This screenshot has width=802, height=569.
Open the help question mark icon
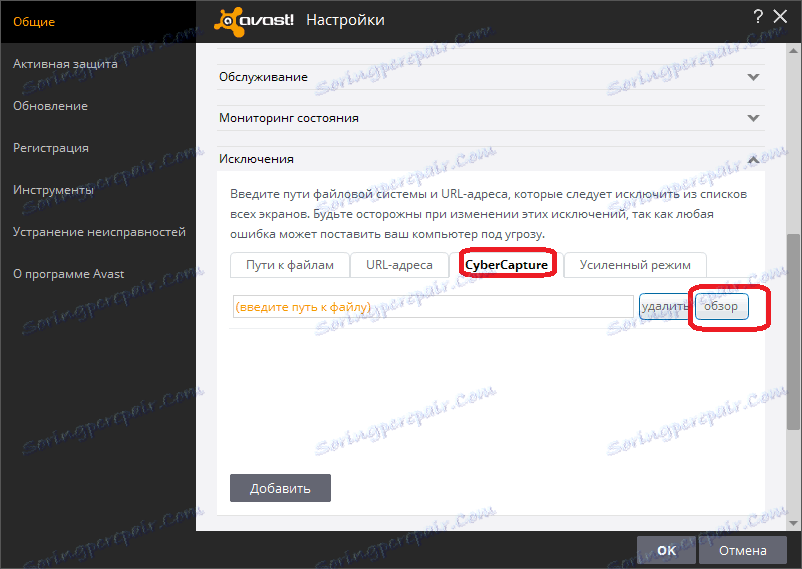click(x=758, y=17)
